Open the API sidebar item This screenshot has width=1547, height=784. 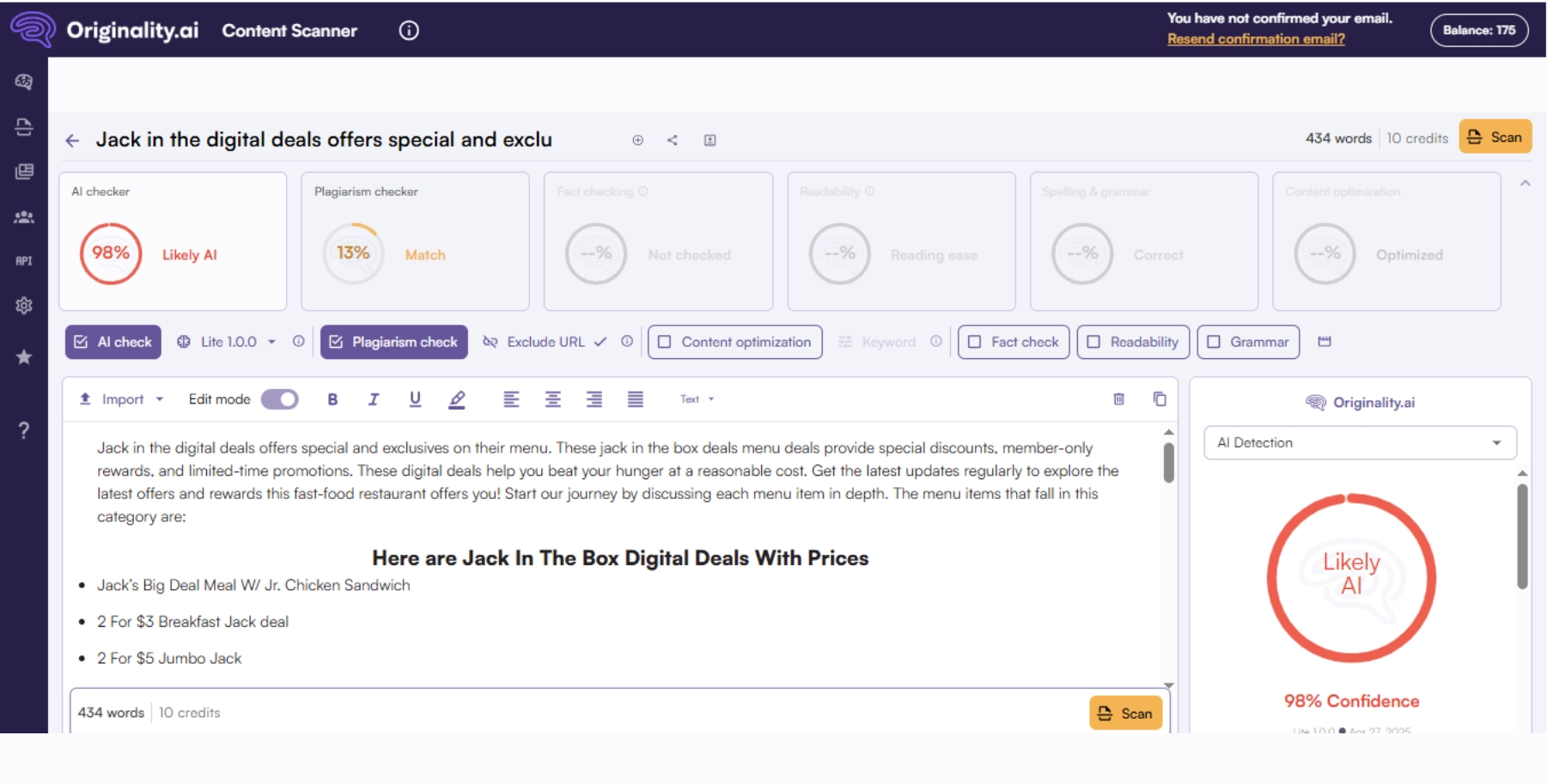tap(24, 261)
